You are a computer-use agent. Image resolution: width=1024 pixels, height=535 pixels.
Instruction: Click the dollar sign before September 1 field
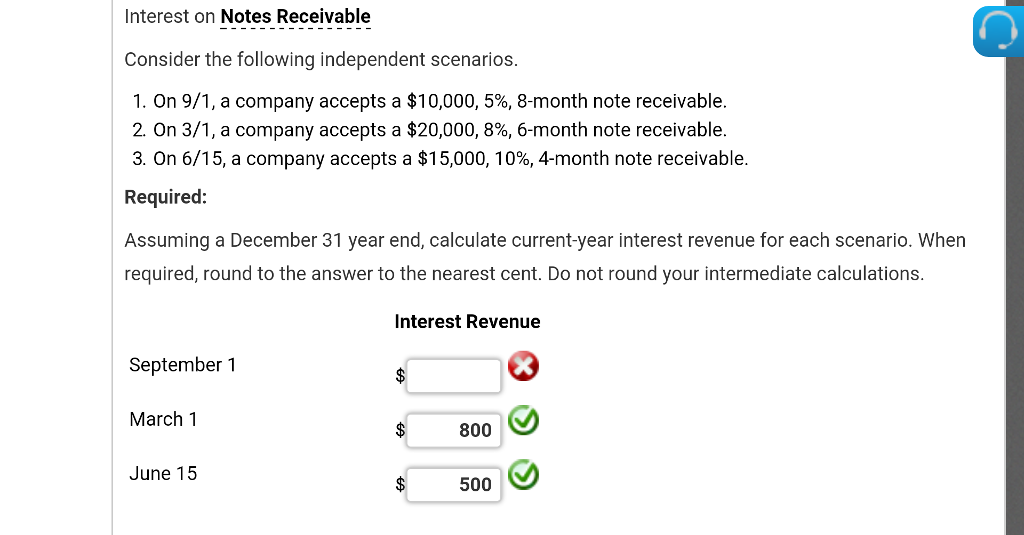click(x=400, y=376)
